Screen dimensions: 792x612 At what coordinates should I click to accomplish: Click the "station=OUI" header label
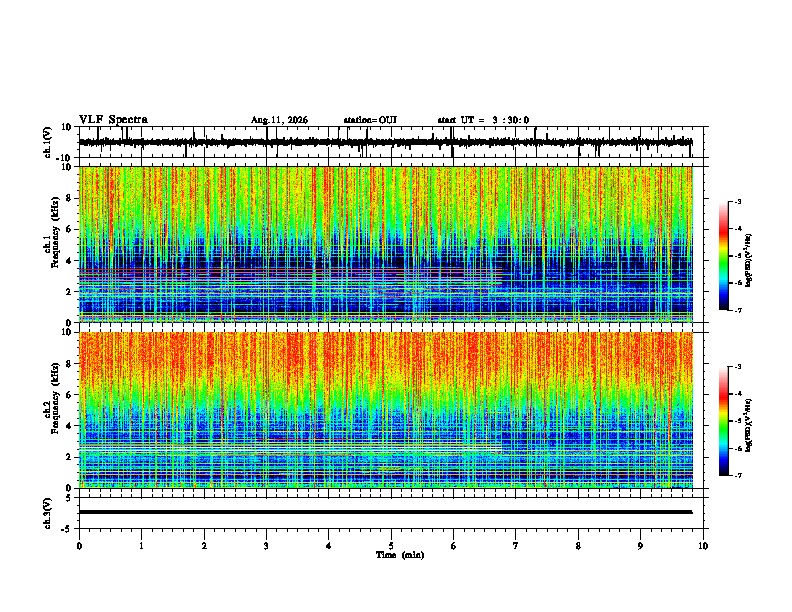coord(370,120)
